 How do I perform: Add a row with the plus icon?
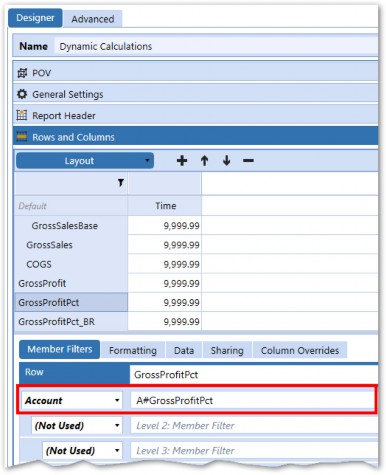(x=182, y=161)
